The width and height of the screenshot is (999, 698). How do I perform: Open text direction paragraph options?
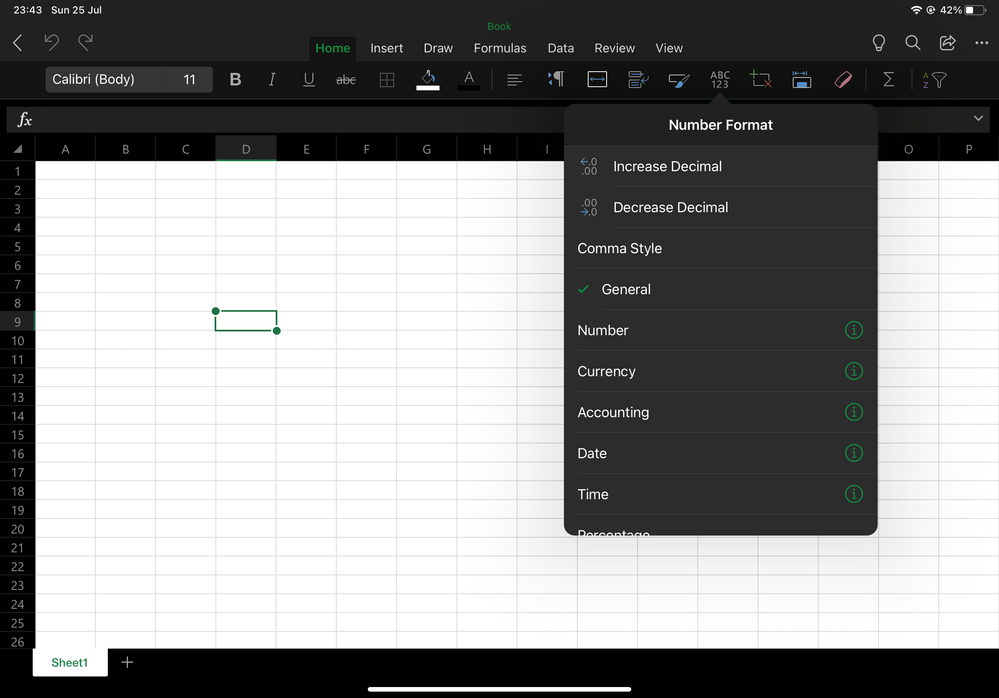click(x=556, y=80)
